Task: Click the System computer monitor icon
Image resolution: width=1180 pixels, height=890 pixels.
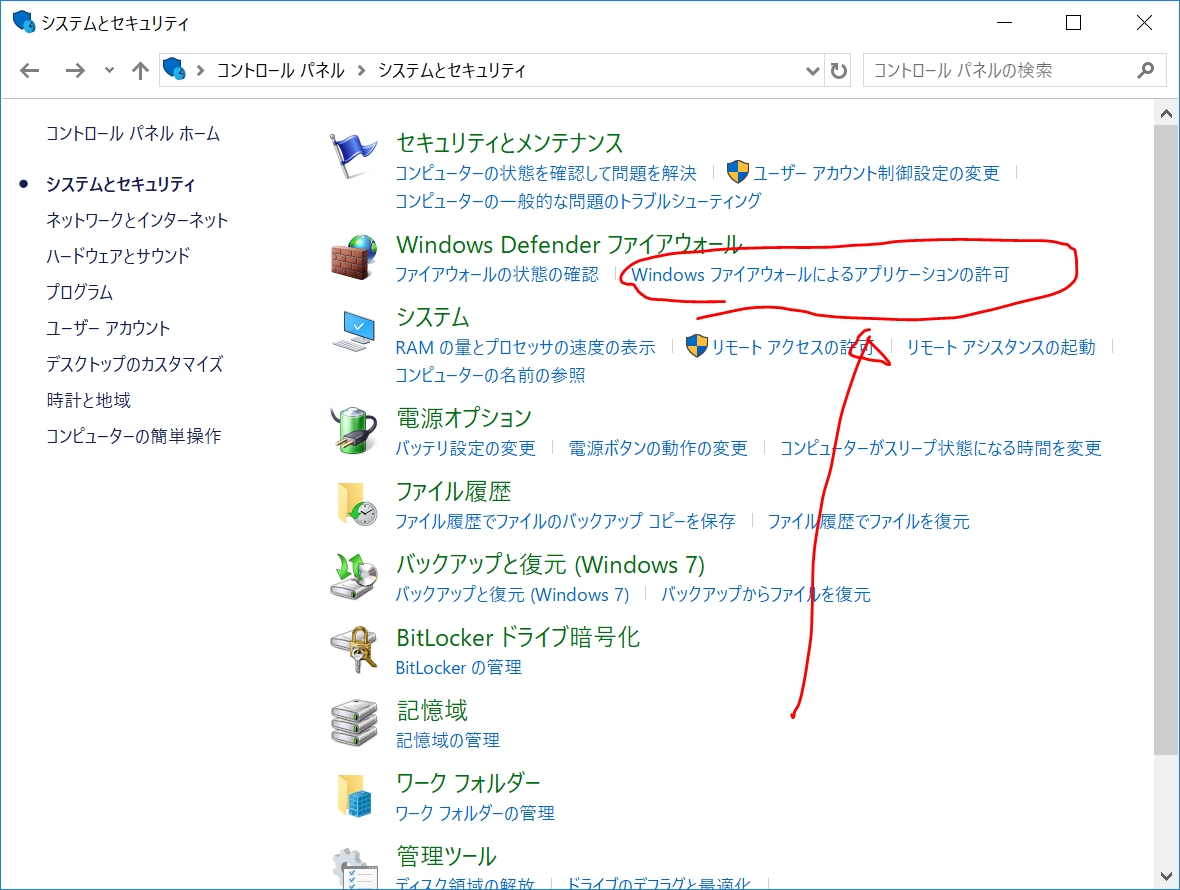Action: click(354, 331)
